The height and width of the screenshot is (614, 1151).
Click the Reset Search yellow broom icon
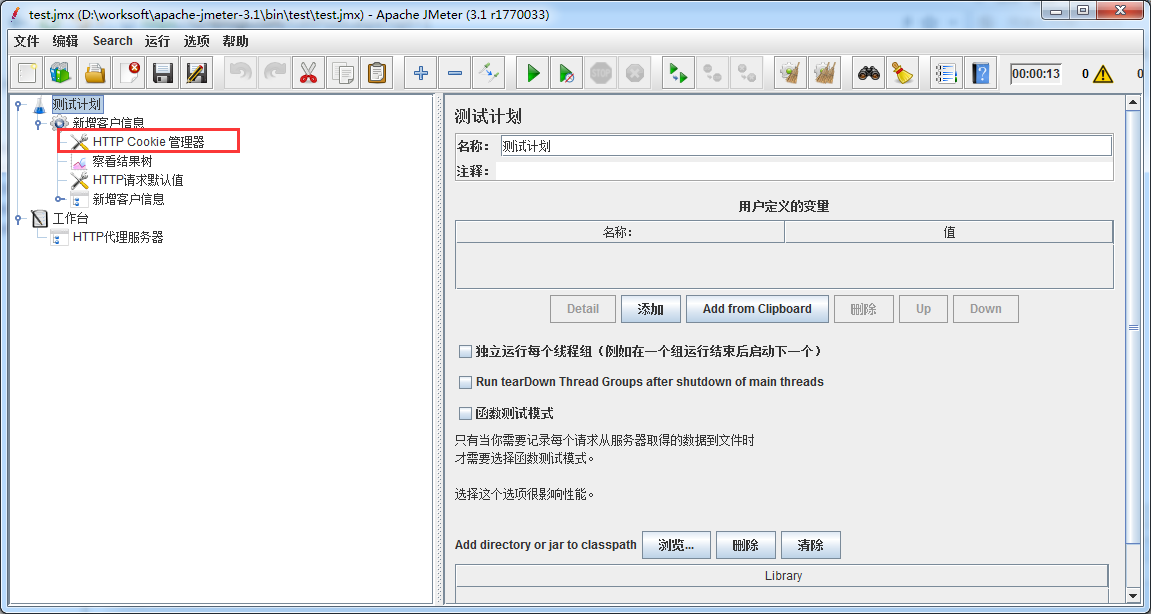click(903, 73)
